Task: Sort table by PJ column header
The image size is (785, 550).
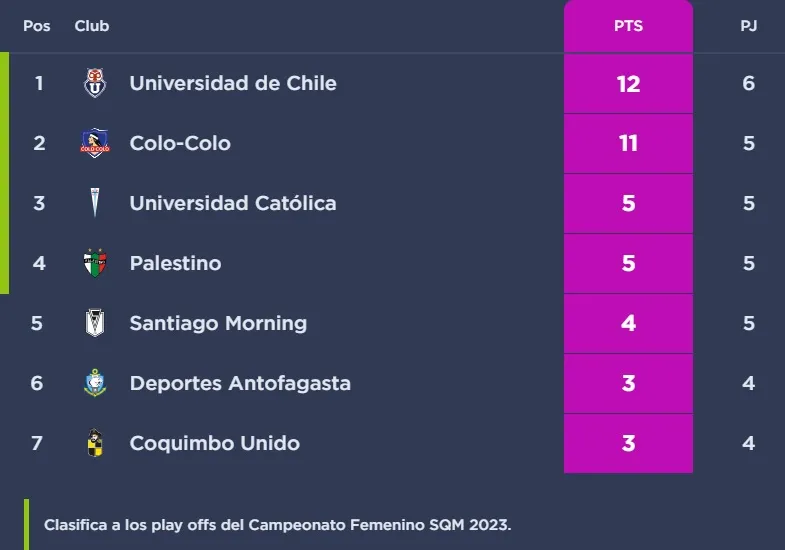Action: 748,26
